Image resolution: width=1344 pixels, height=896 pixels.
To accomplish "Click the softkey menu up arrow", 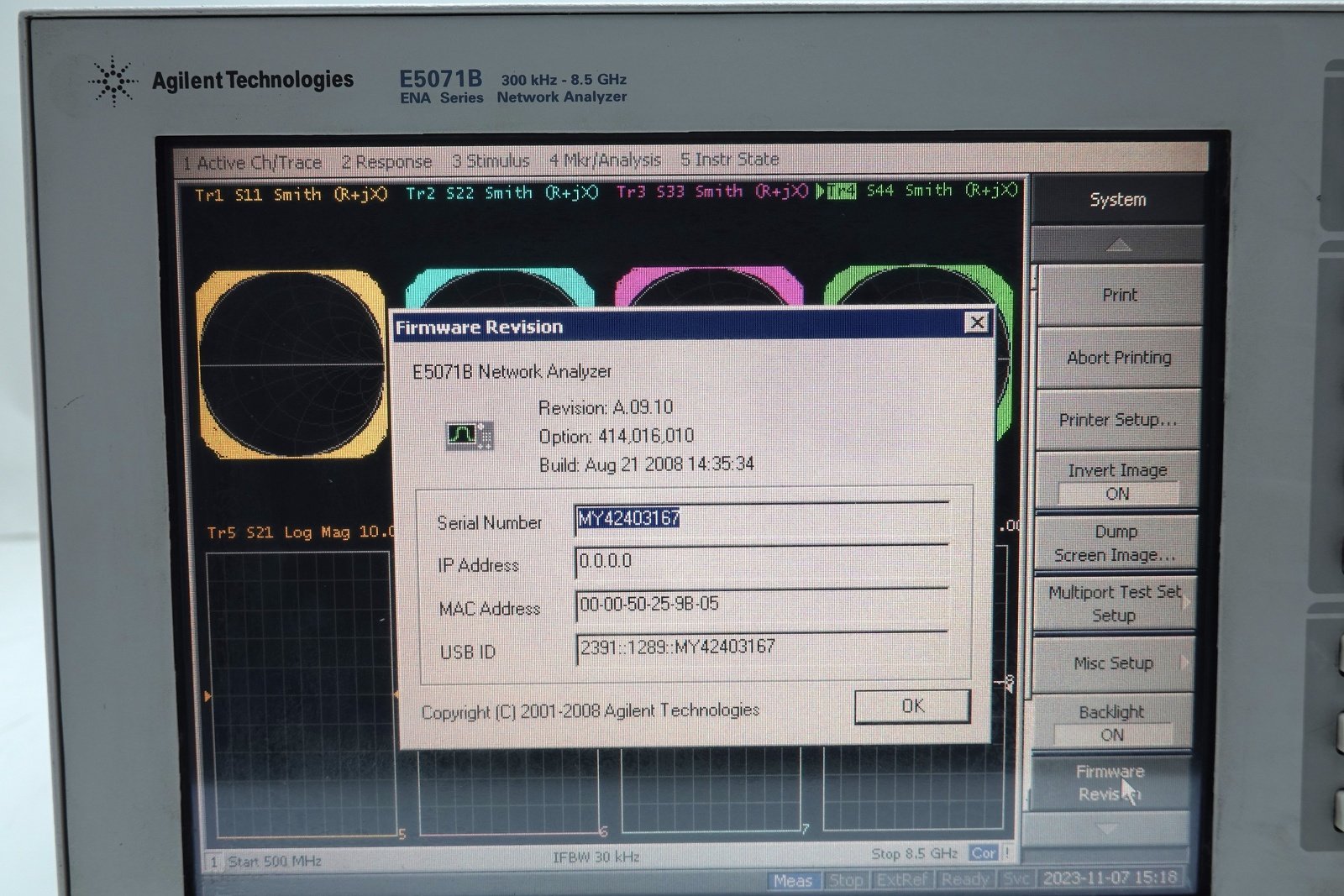I will click(1118, 245).
